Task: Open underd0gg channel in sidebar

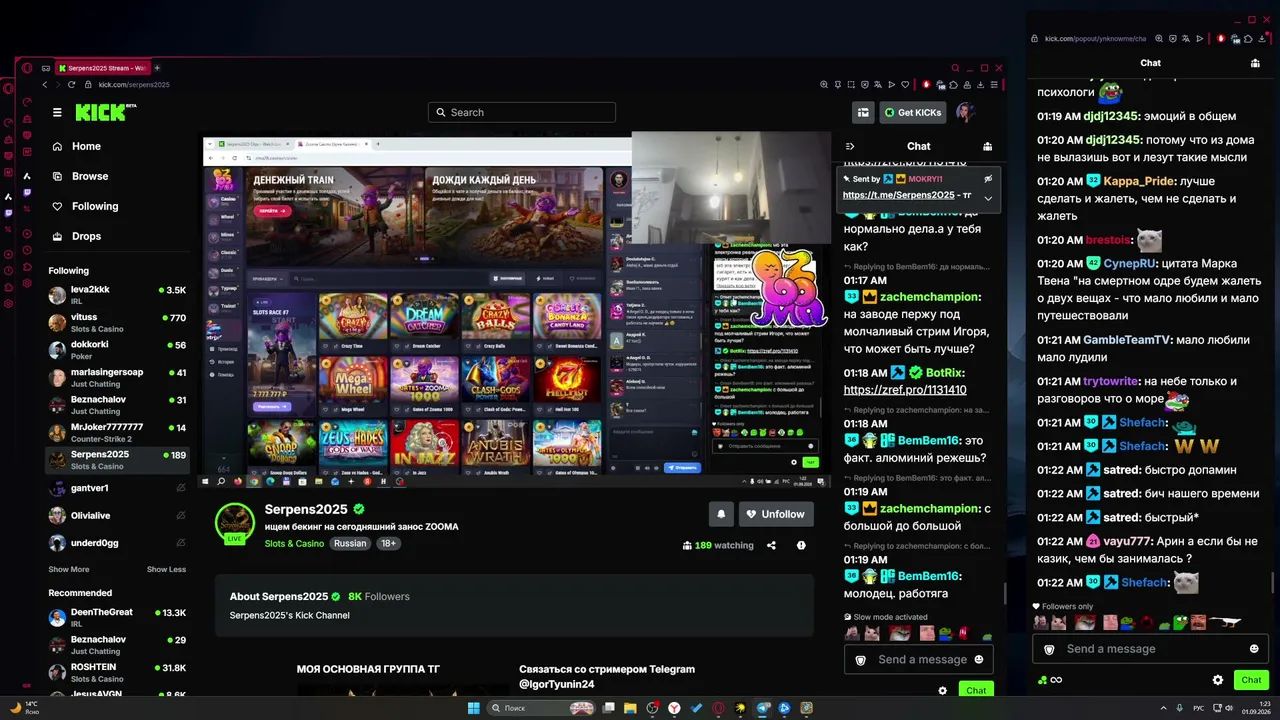Action: [117, 543]
